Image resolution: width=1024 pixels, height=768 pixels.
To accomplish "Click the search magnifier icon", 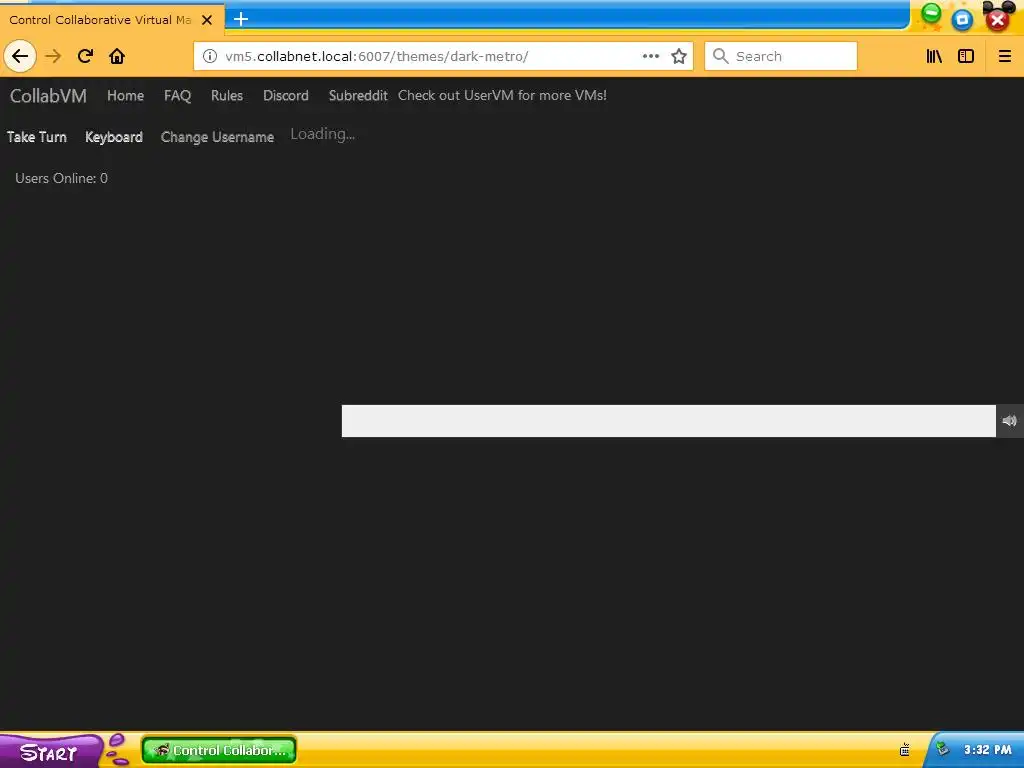I will point(720,56).
